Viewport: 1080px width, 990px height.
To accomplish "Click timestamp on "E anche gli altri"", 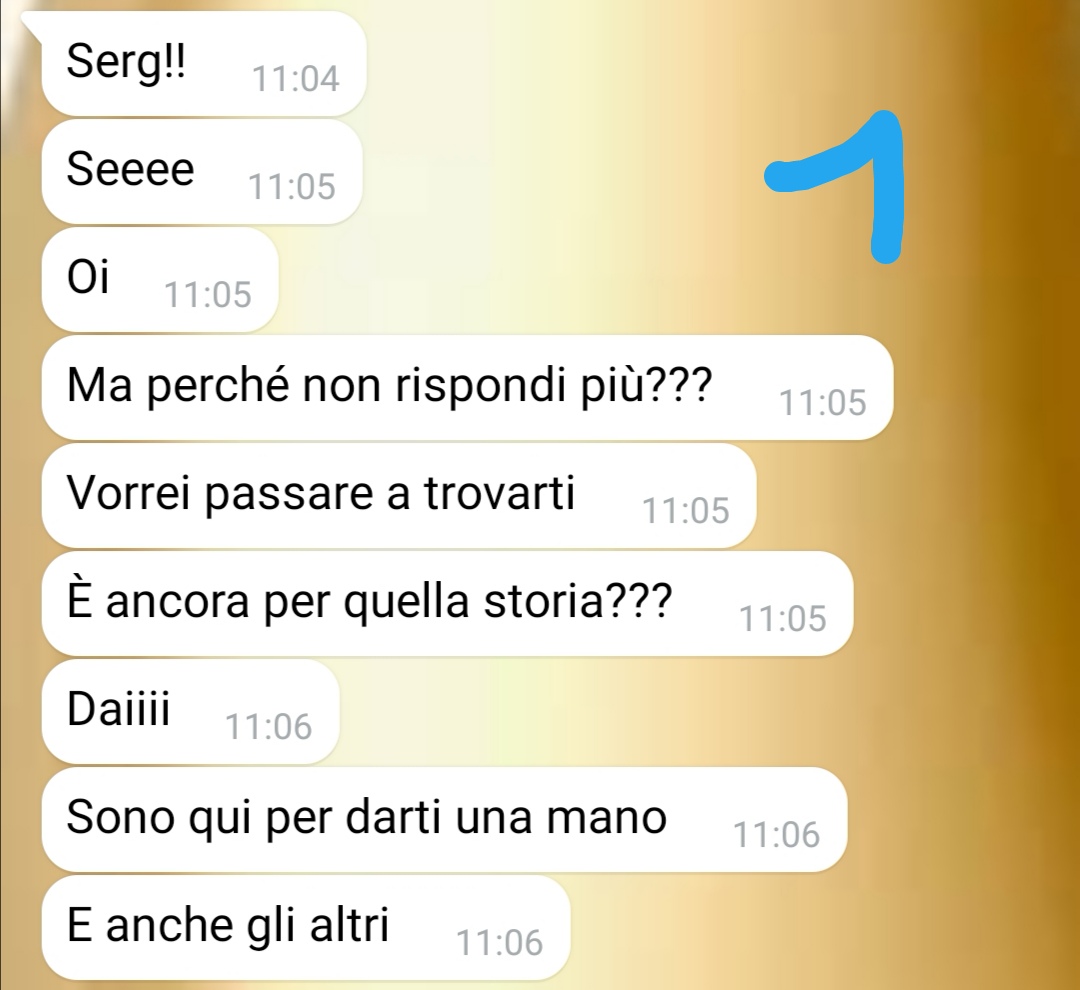I will pyautogui.click(x=499, y=942).
